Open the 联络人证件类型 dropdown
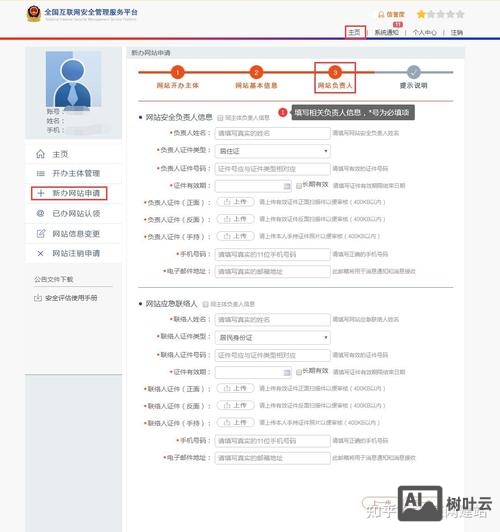This screenshot has width=500, height=532. 273,338
